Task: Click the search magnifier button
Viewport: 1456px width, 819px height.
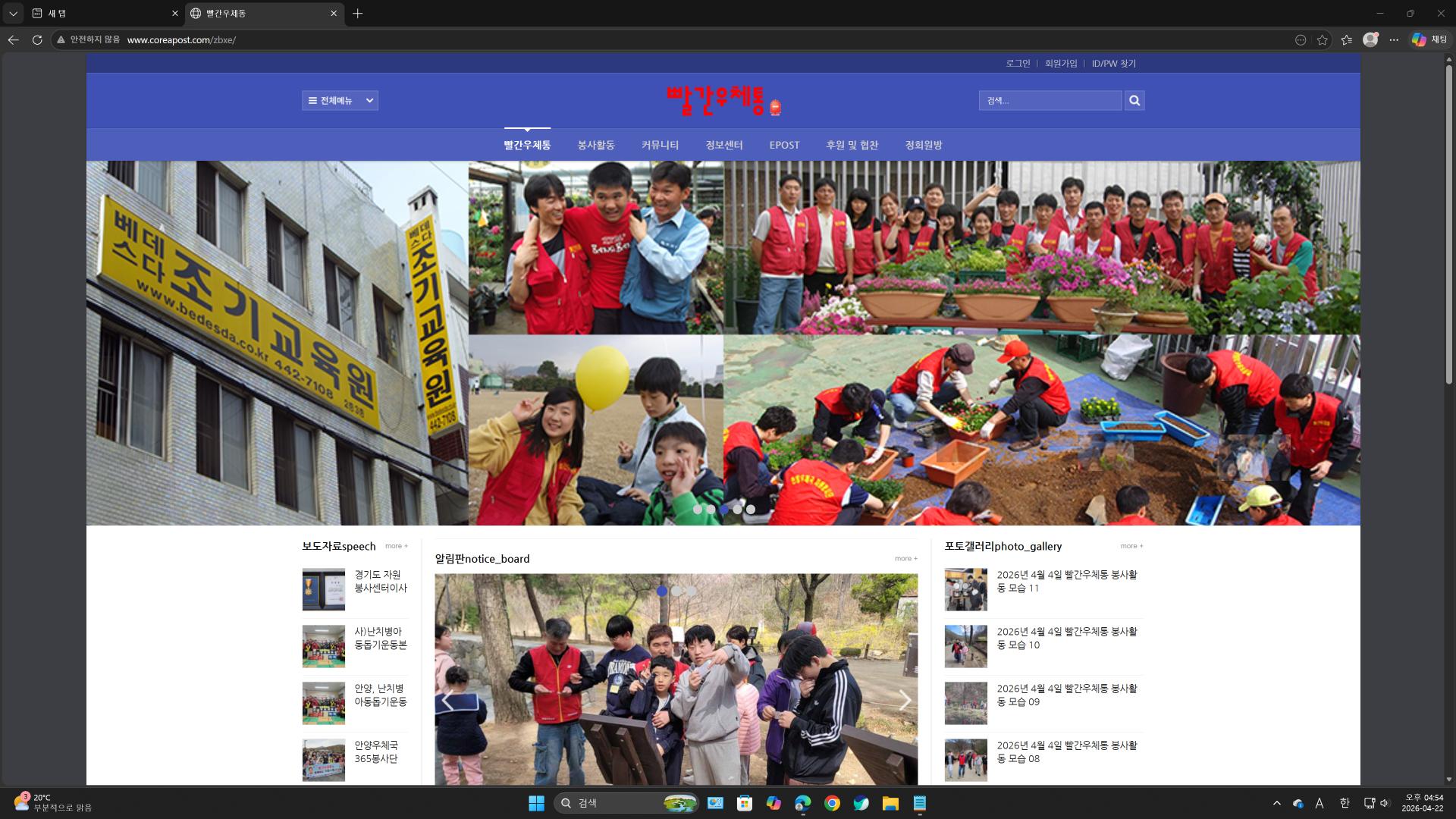Action: coord(1134,101)
